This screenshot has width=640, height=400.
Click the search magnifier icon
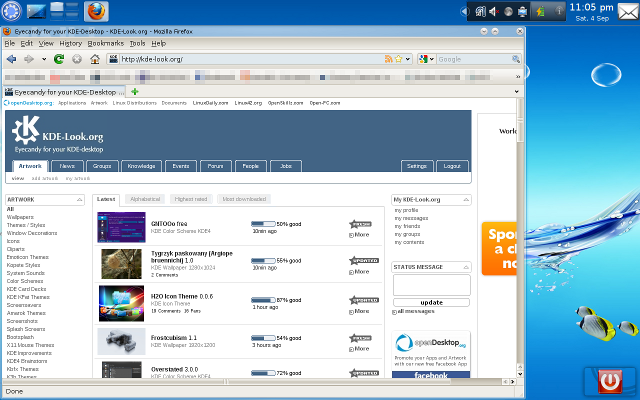(516, 59)
